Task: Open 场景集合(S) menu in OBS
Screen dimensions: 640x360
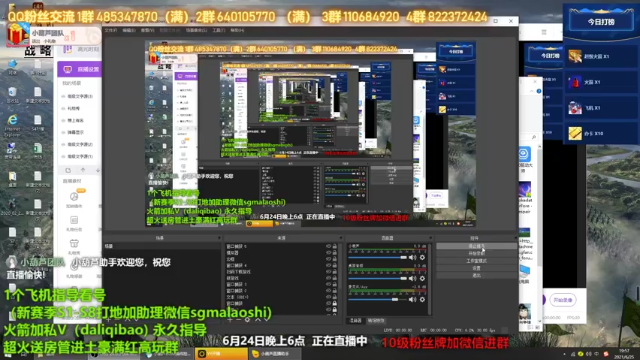Action: coord(196,31)
